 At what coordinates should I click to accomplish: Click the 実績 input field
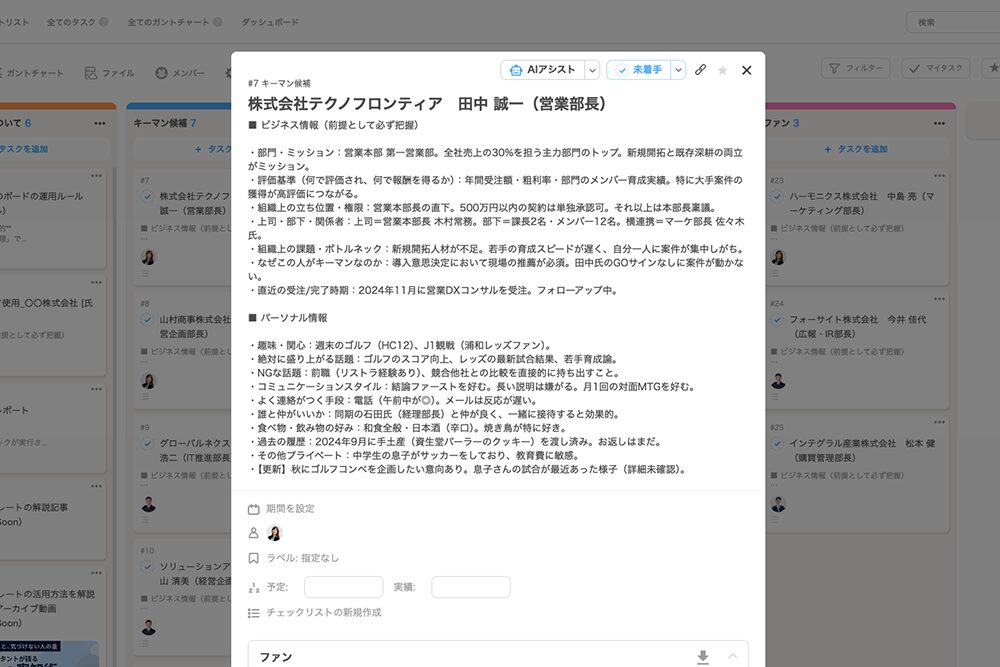click(x=471, y=587)
